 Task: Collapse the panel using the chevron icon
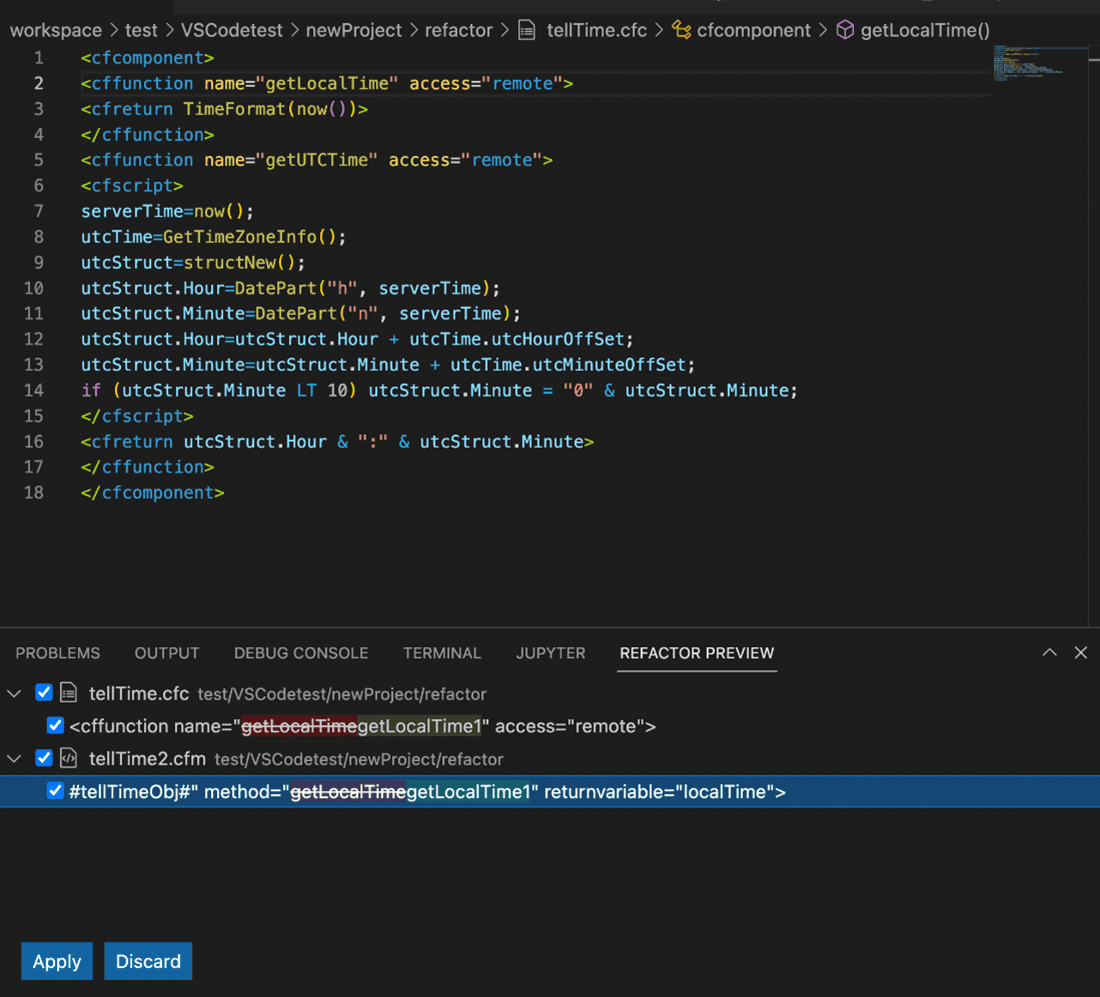click(x=1049, y=652)
